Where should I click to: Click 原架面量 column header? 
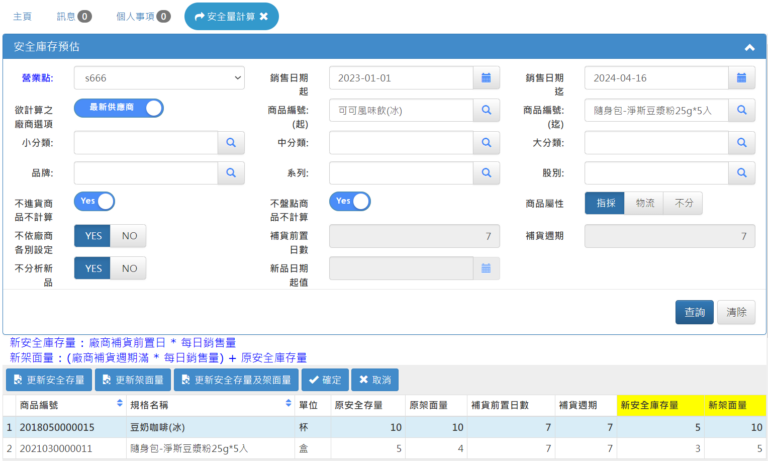click(x=436, y=406)
